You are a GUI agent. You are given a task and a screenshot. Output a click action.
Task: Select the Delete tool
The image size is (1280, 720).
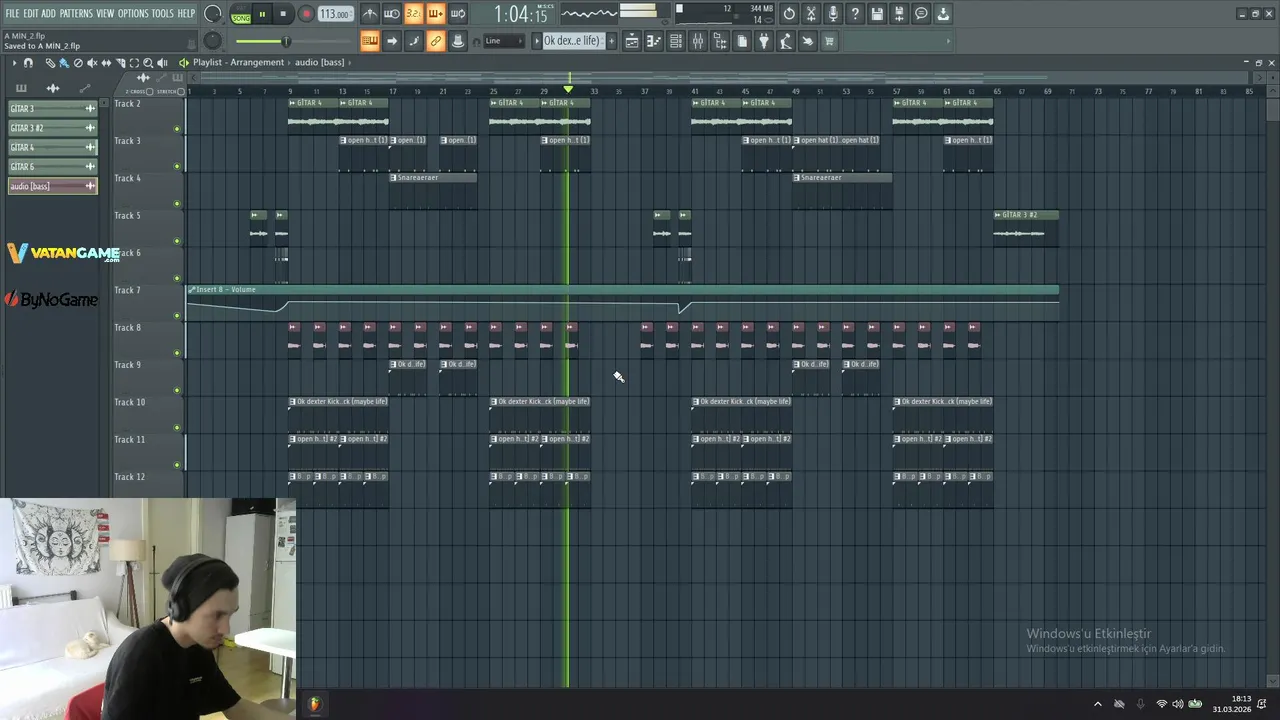78,63
